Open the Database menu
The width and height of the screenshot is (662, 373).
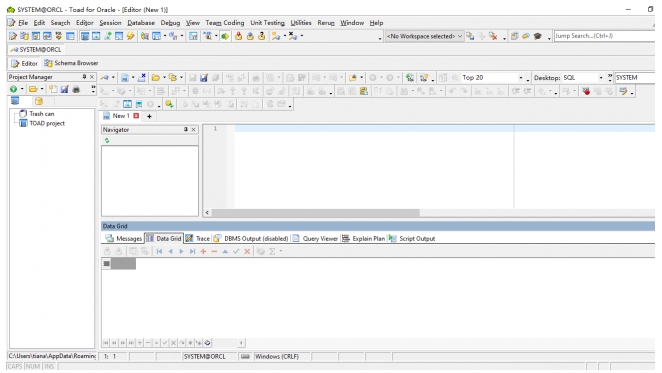(x=141, y=23)
